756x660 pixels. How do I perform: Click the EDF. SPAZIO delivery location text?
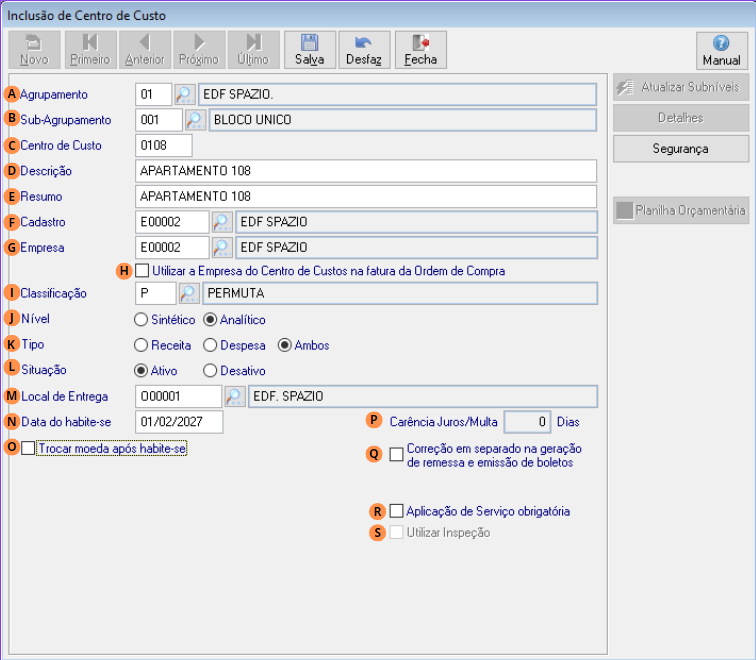[423, 396]
